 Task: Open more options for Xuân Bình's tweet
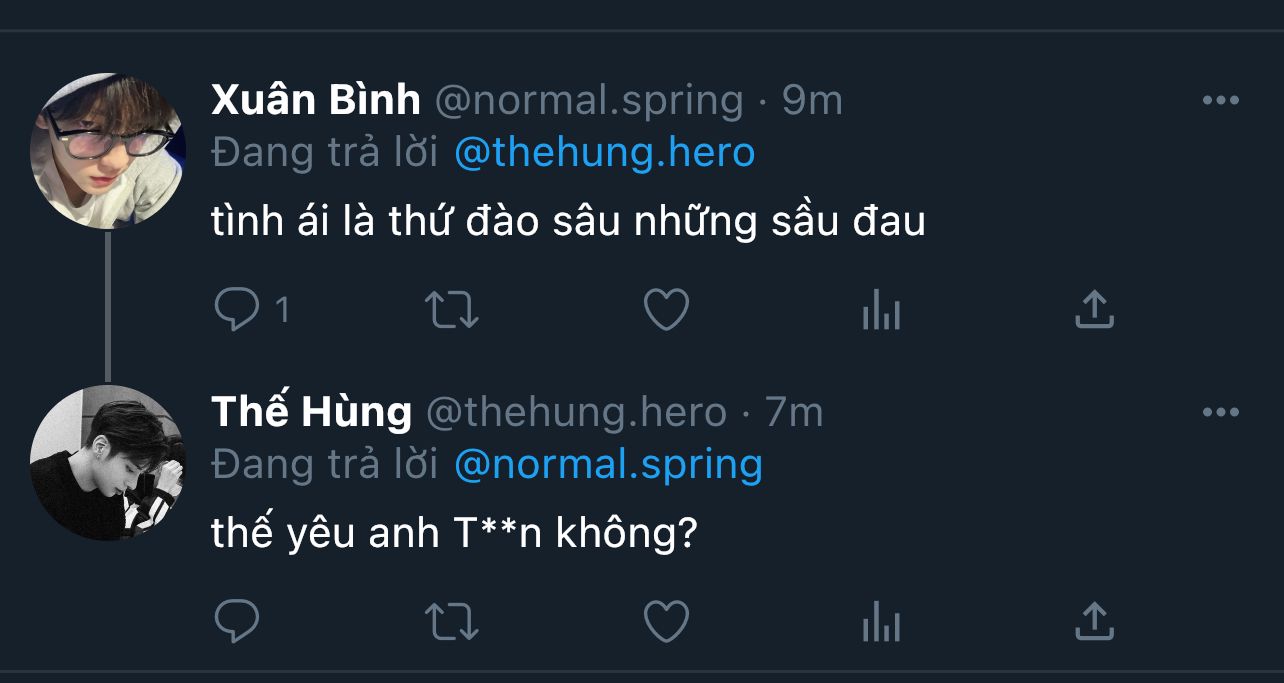point(1220,100)
